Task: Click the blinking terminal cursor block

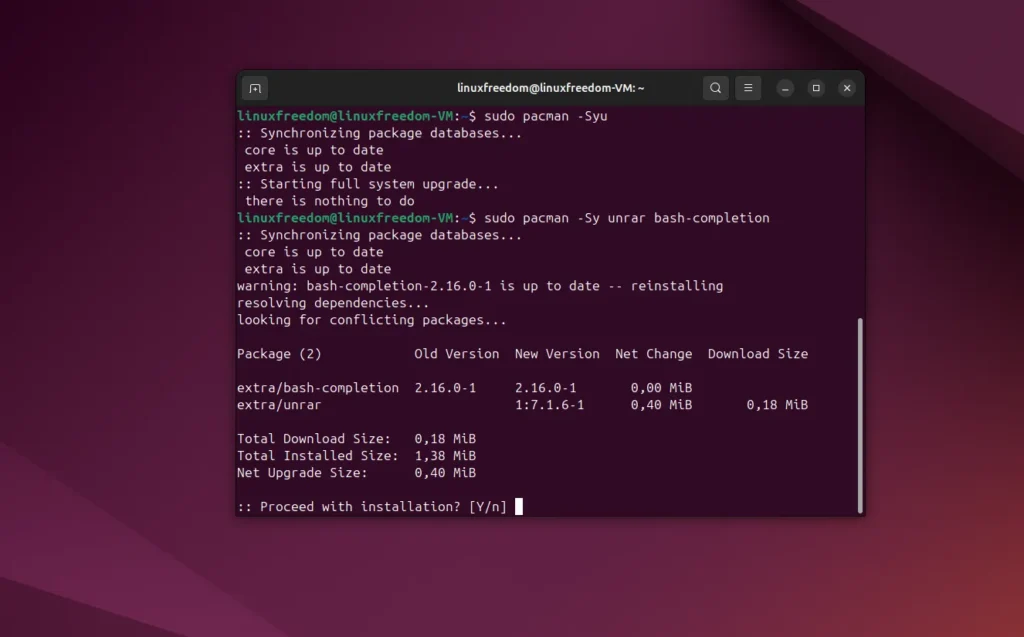Action: point(518,507)
